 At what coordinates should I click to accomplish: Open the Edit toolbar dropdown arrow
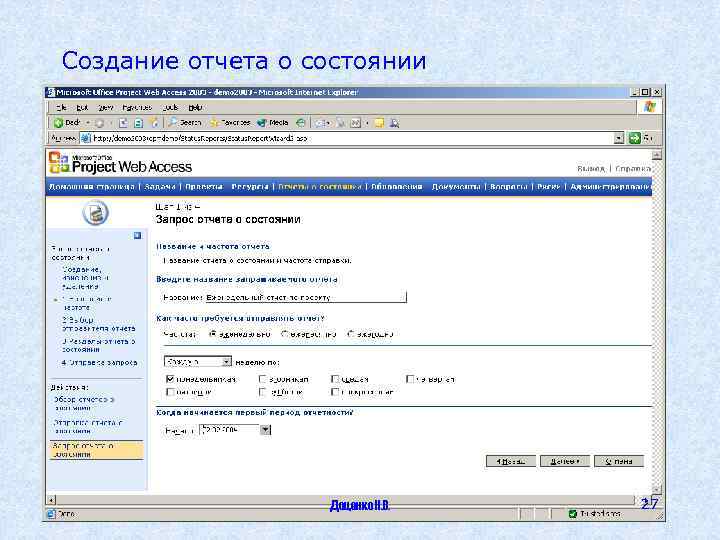coord(367,123)
